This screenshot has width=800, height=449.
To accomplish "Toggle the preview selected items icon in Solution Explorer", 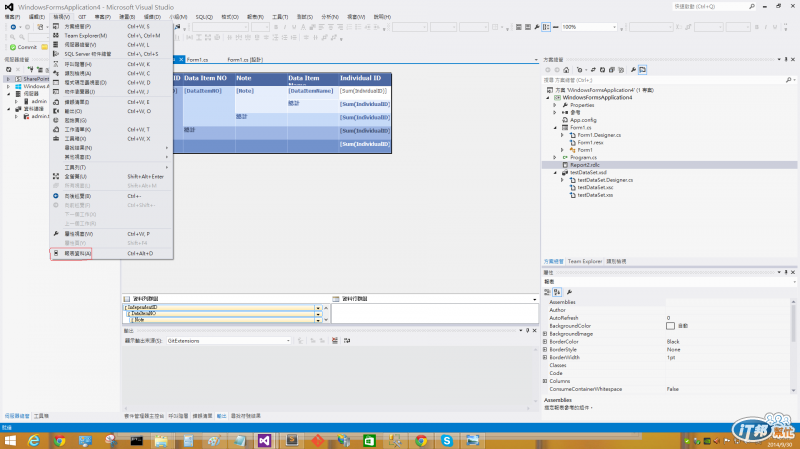I will point(642,70).
